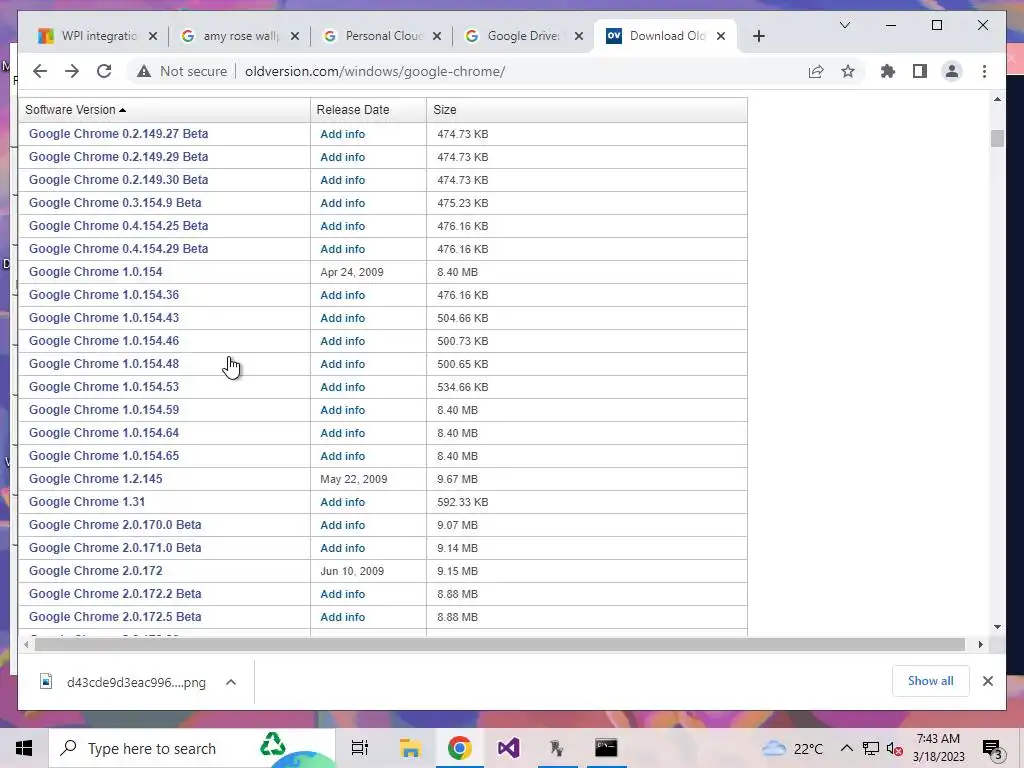Image resolution: width=1024 pixels, height=768 pixels.
Task: Go back to the previous page
Action: click(40, 71)
